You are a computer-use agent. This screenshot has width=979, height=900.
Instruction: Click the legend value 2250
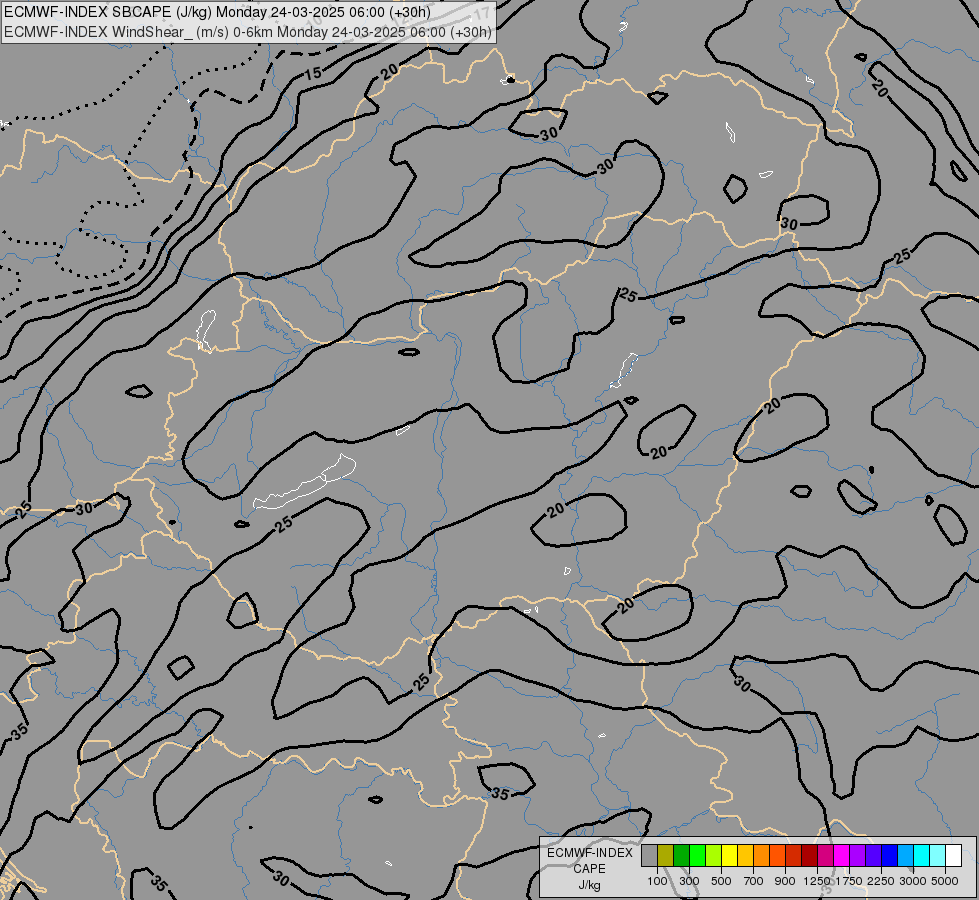tap(881, 881)
